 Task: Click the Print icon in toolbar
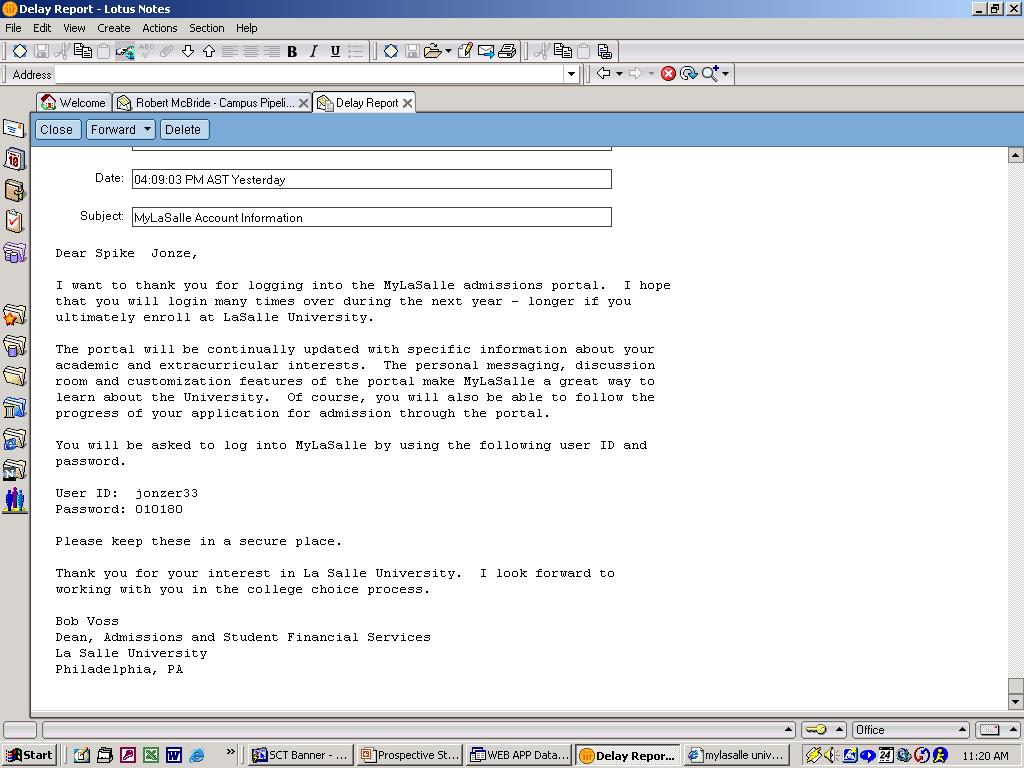(507, 51)
